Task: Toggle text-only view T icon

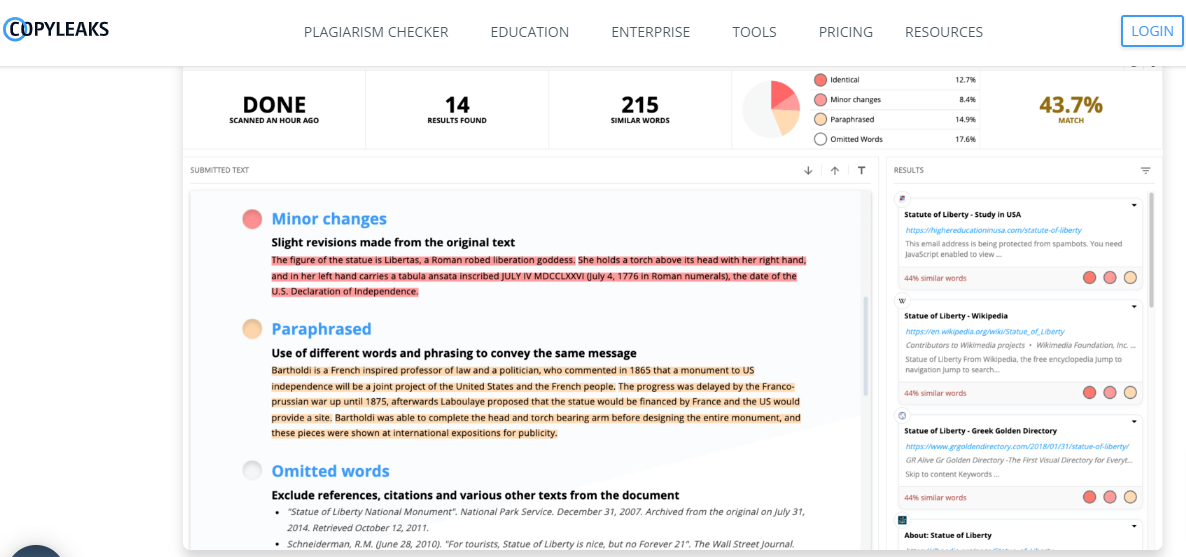Action: coord(862,170)
